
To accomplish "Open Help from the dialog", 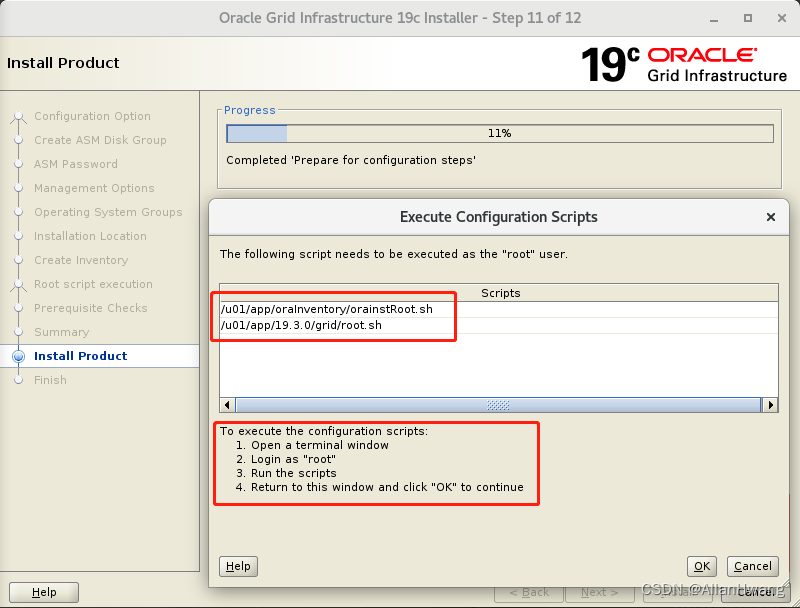I will (x=238, y=566).
